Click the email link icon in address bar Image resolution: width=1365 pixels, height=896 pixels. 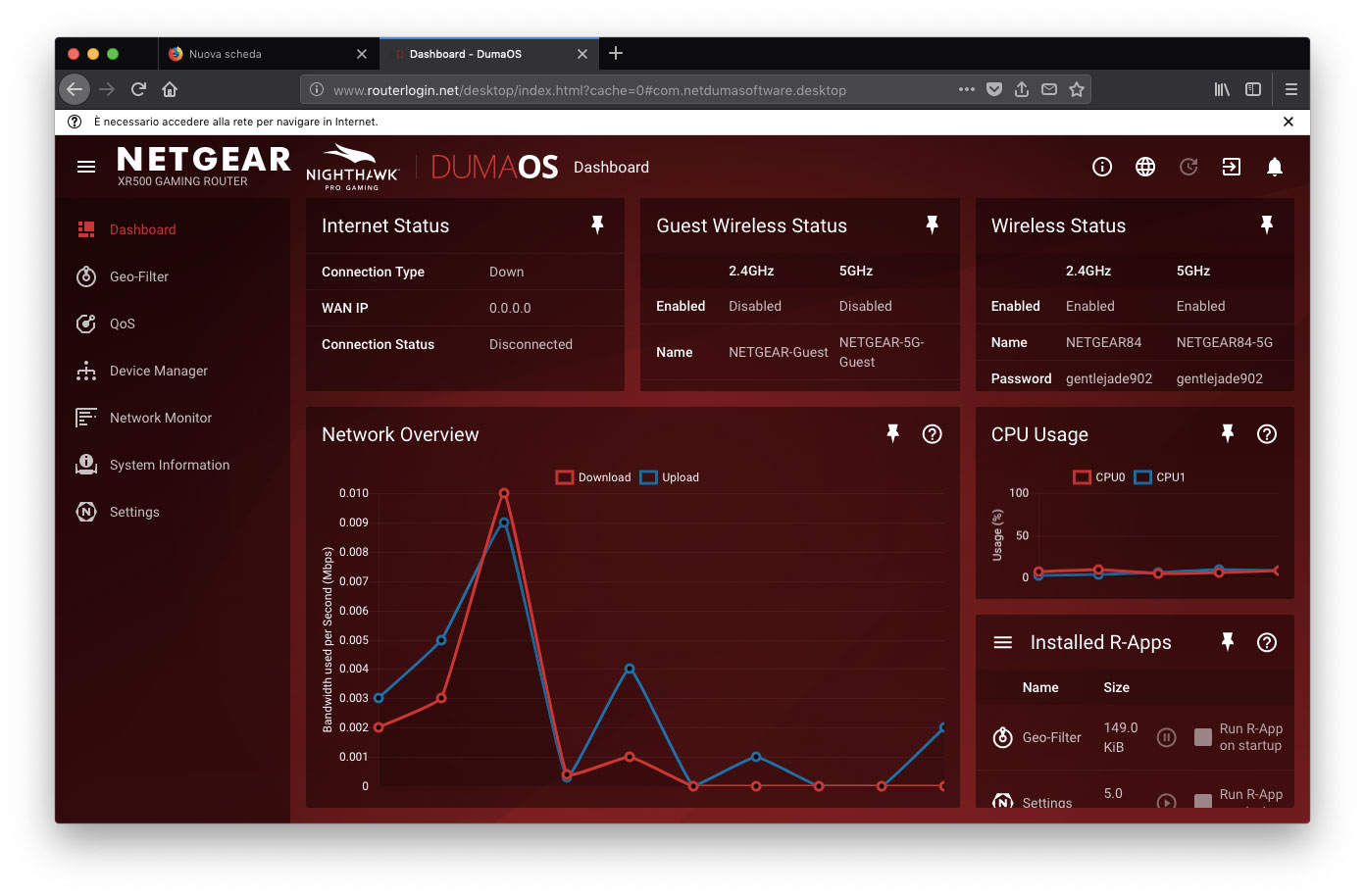click(1049, 89)
